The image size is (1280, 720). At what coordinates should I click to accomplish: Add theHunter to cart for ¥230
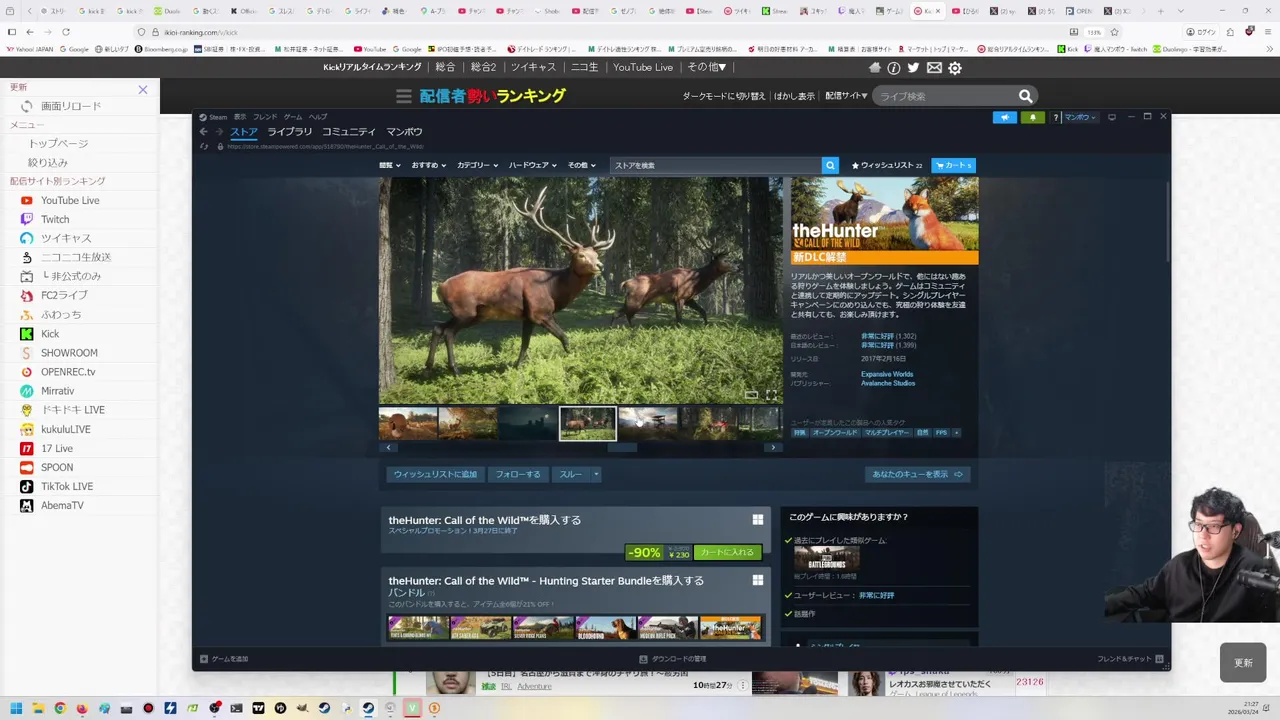pos(727,552)
